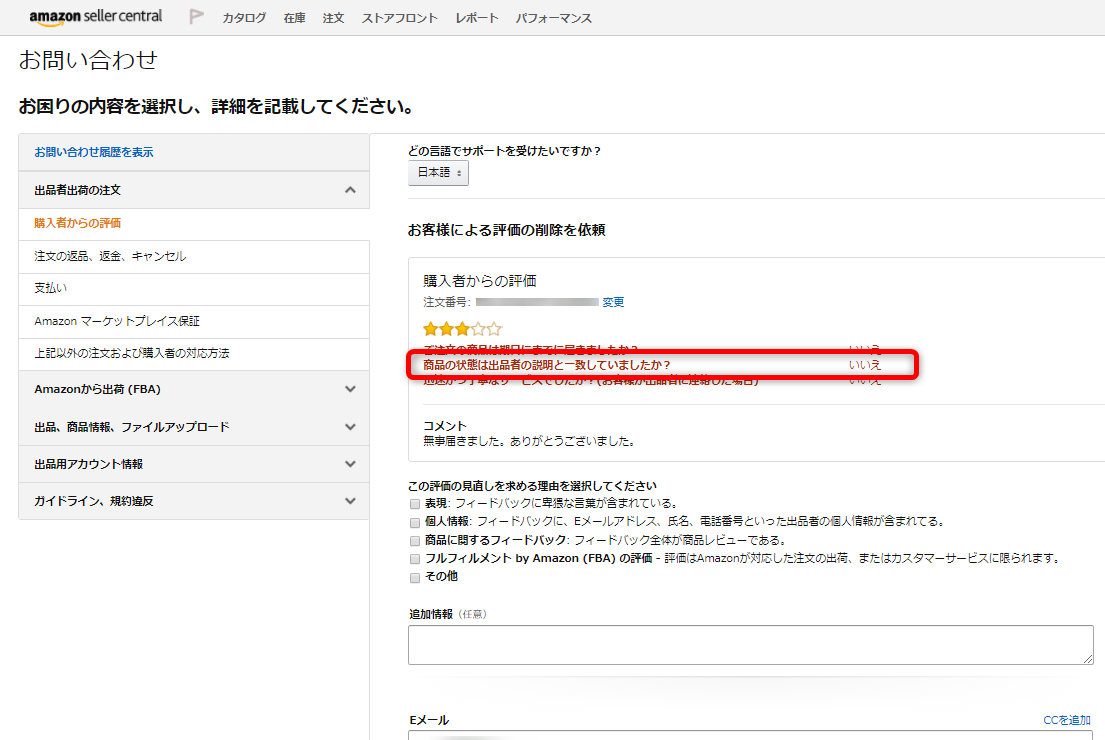This screenshot has width=1105, height=740.
Task: Open the 日本語 language dropdown
Action: pos(438,173)
